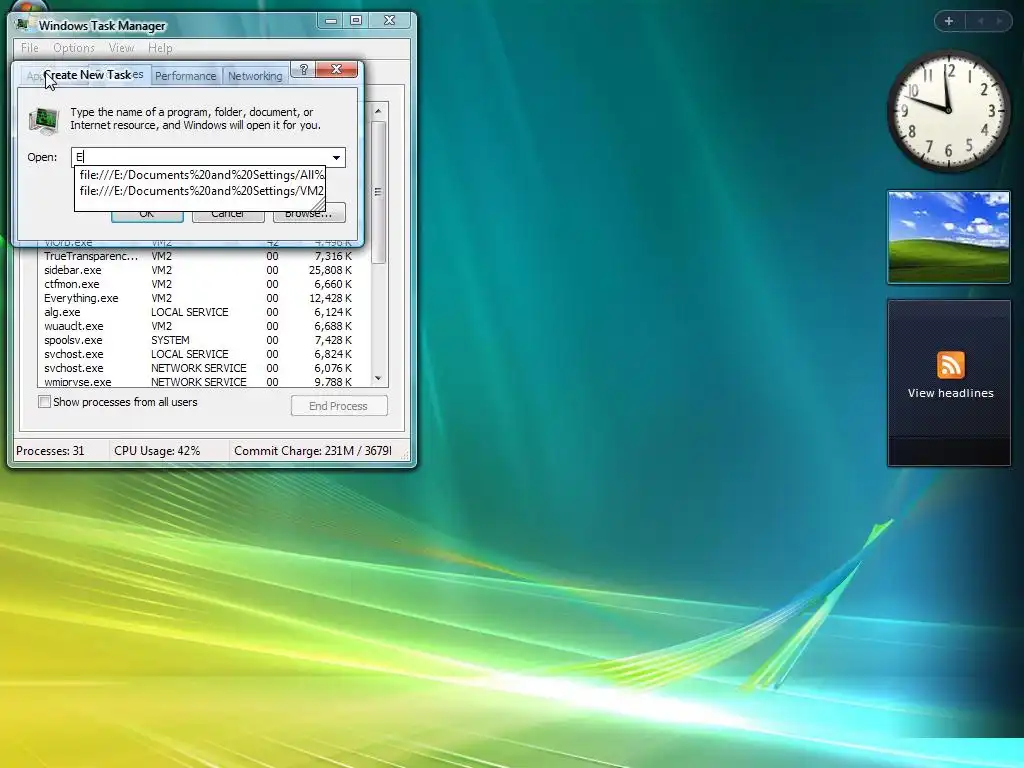Click the Cancel button
This screenshot has height=768, width=1024.
tap(228, 214)
